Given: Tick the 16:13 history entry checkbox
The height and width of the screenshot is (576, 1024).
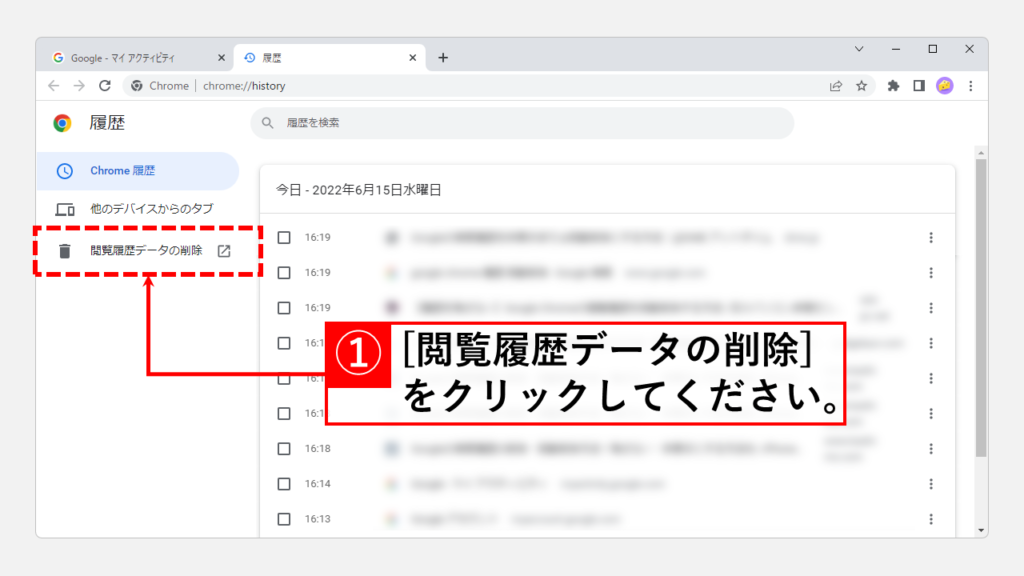Looking at the screenshot, I should [284, 519].
